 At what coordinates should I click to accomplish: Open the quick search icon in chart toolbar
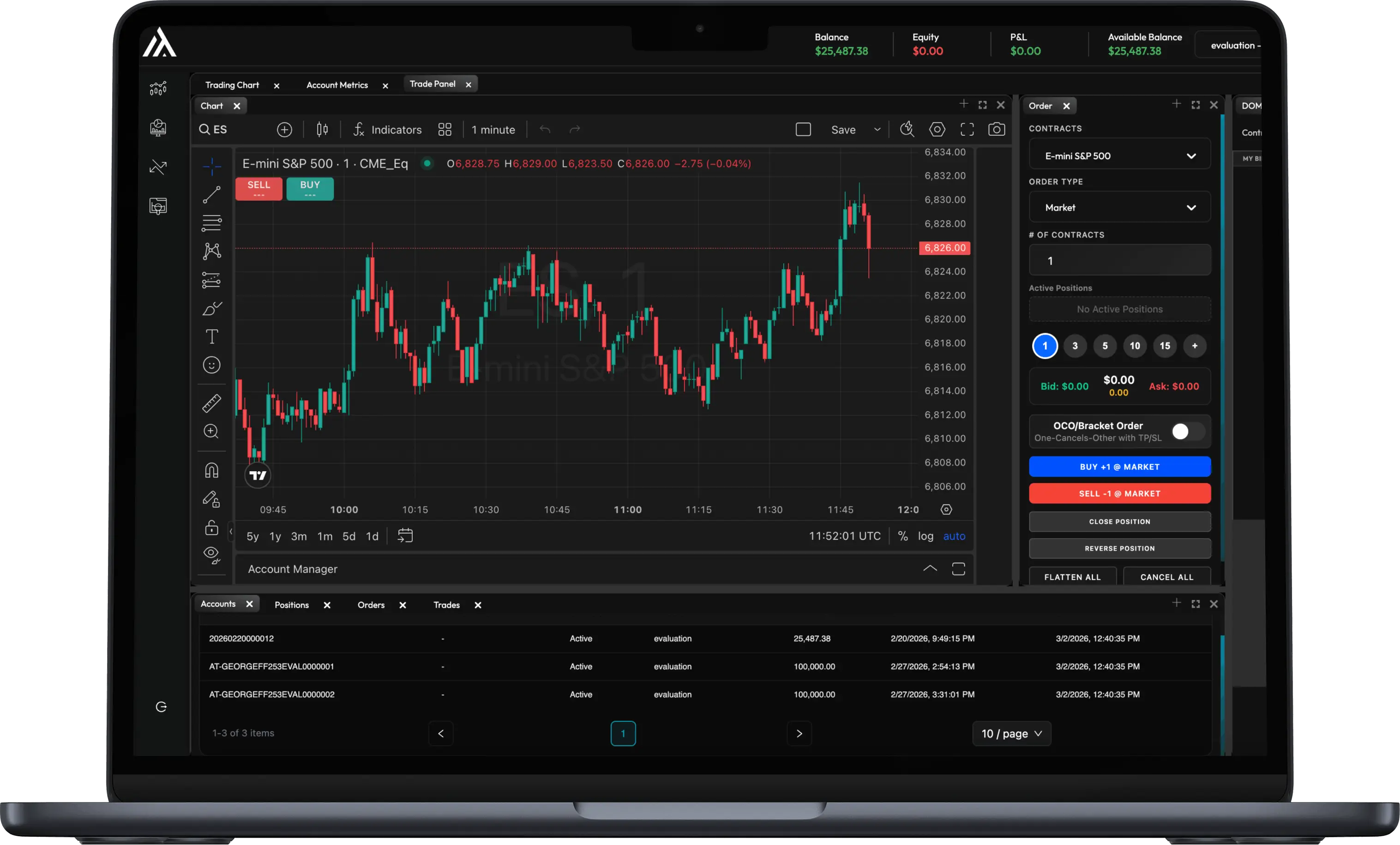coord(907,130)
